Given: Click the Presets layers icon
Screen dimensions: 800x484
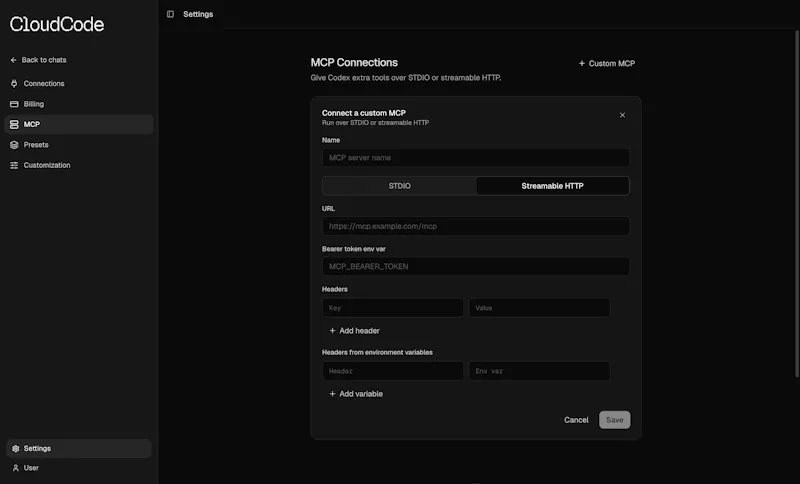Looking at the screenshot, I should point(14,145).
